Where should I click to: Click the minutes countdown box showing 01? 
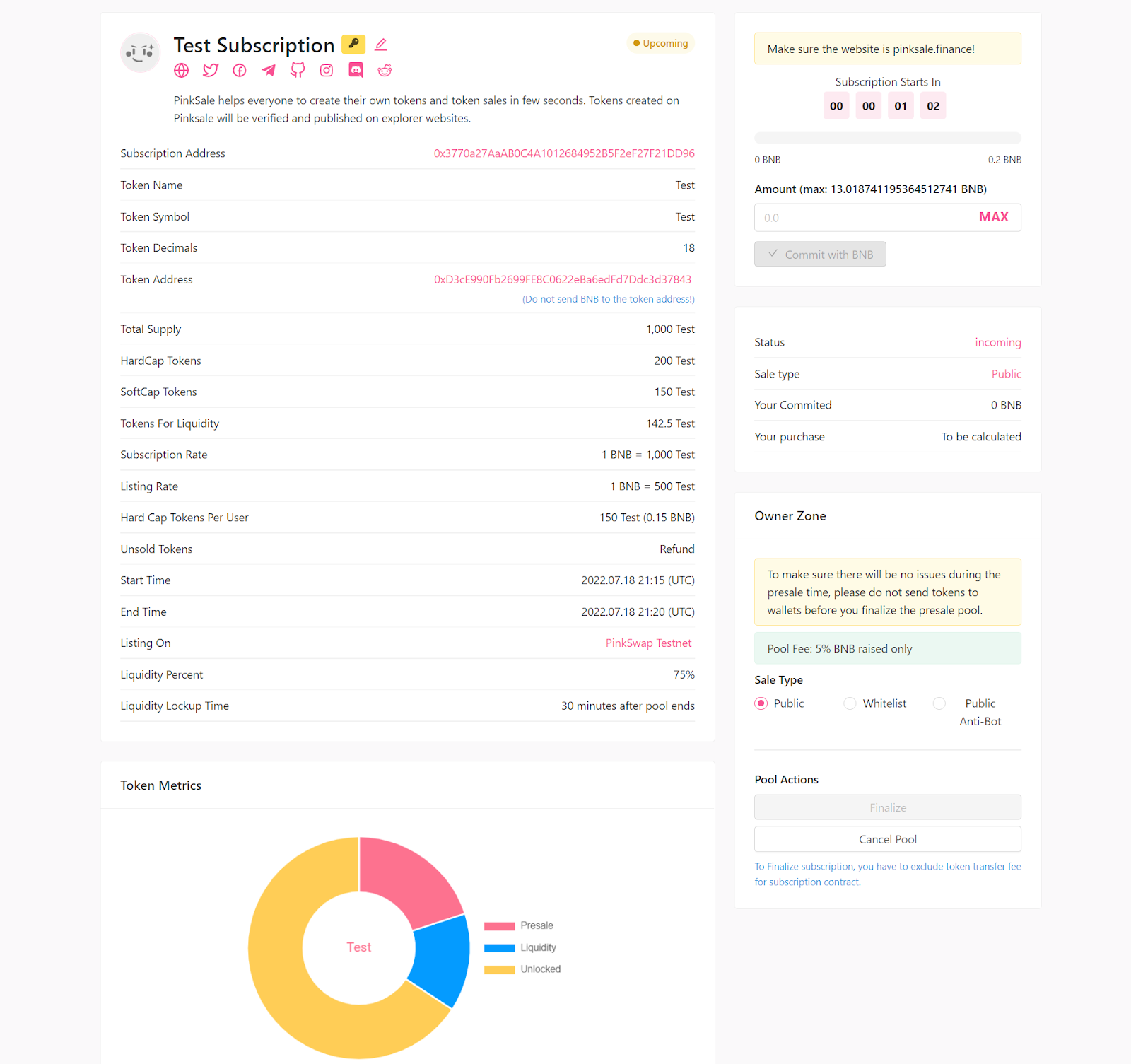(901, 106)
